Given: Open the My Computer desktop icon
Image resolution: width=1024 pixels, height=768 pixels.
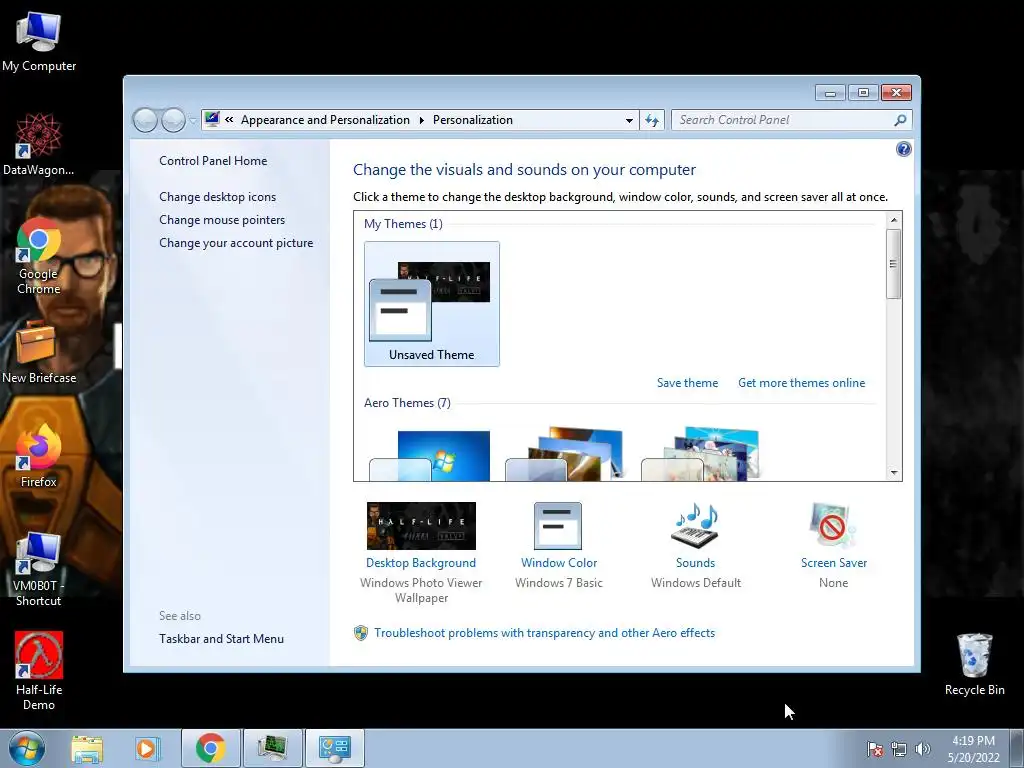Looking at the screenshot, I should 39,42.
